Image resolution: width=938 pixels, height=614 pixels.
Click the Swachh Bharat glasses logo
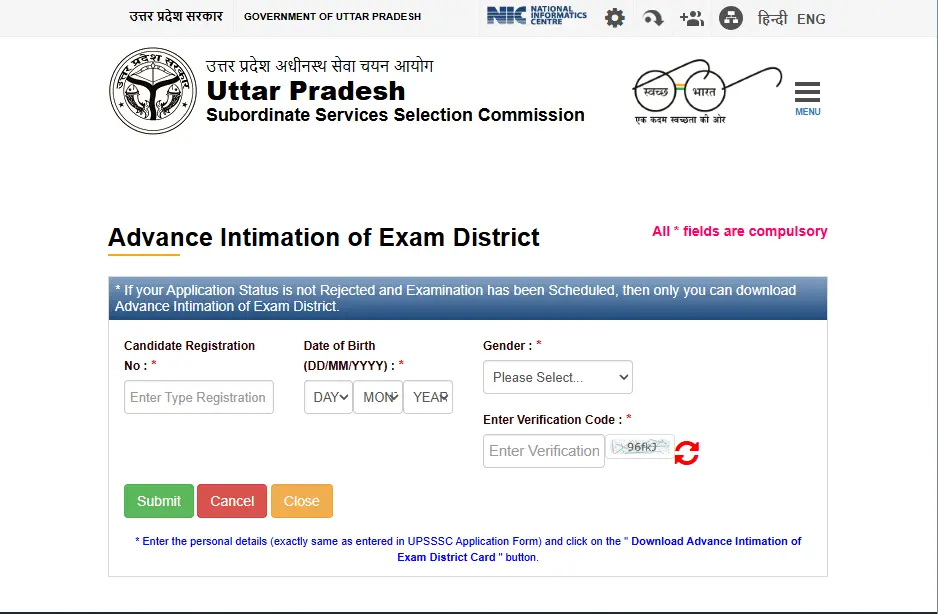pos(706,92)
